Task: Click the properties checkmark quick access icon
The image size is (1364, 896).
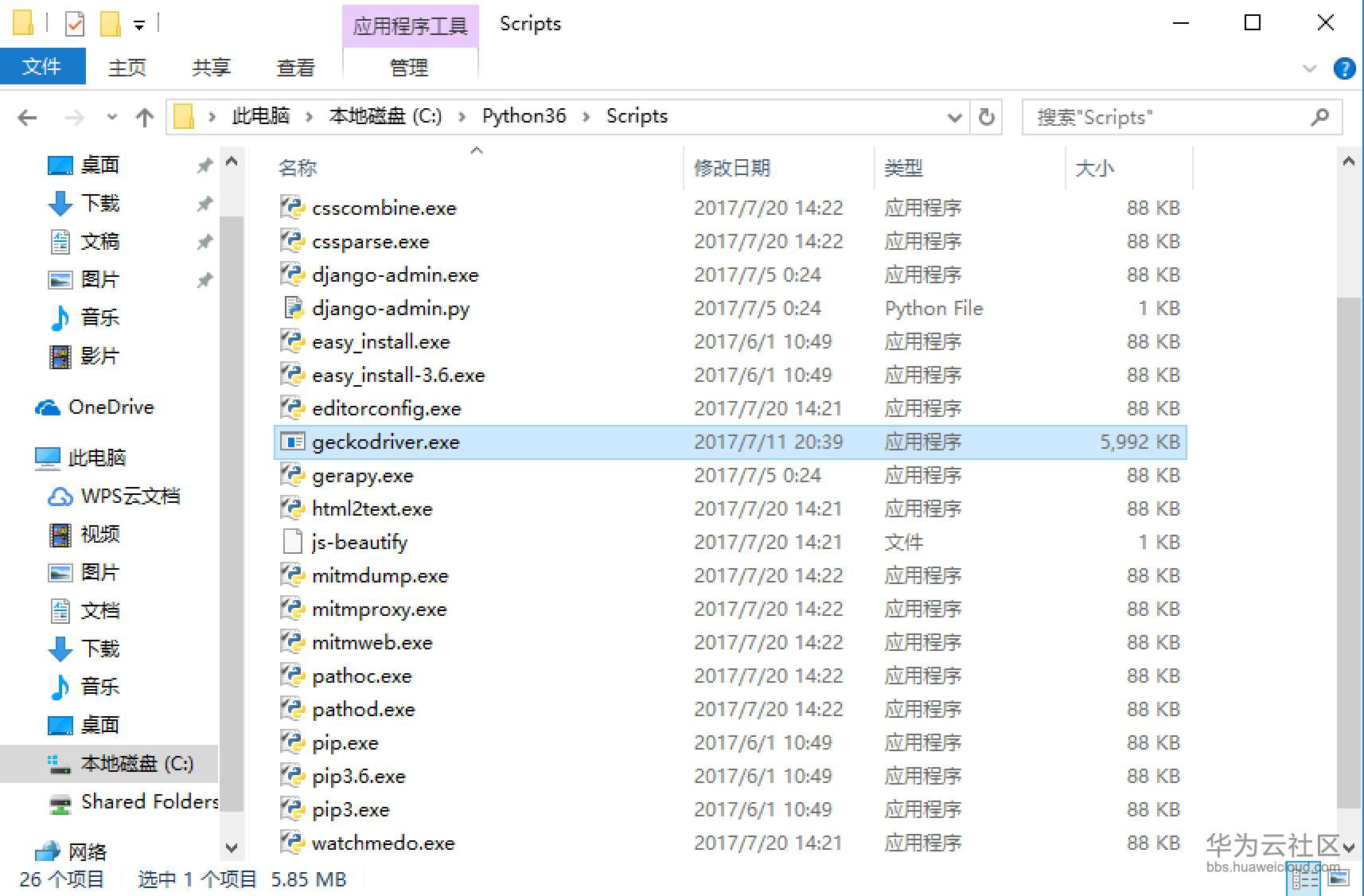Action: pos(75,24)
